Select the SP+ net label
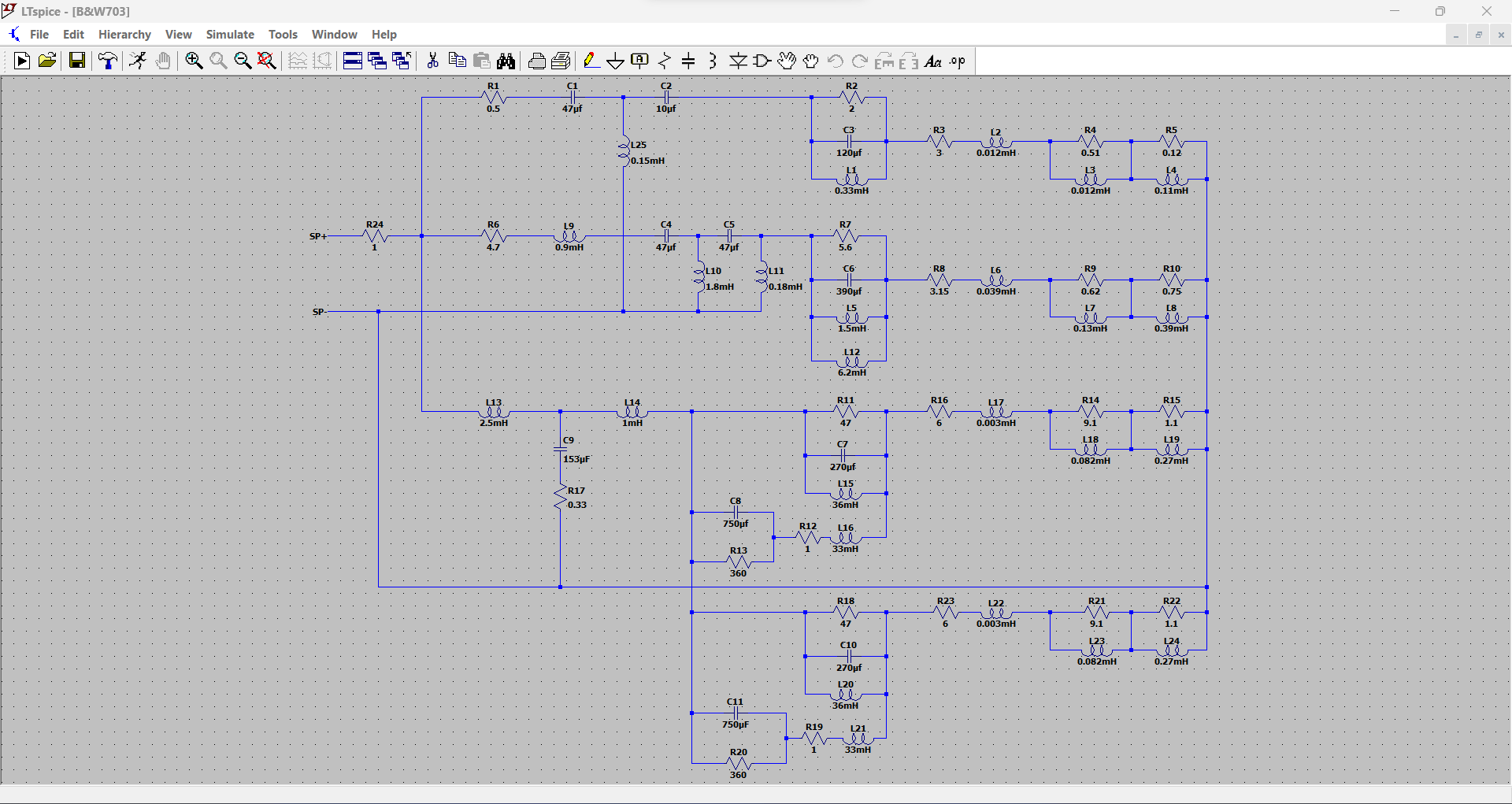The height and width of the screenshot is (804, 1512). point(318,236)
